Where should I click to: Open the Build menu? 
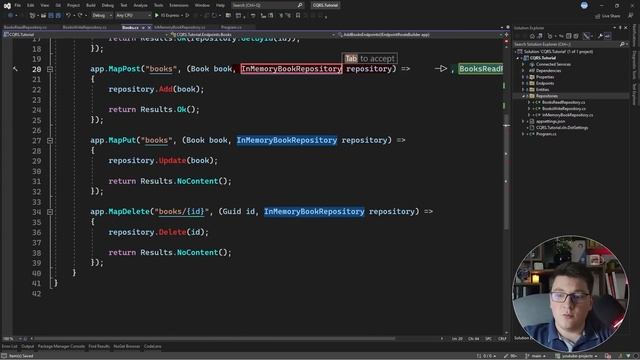click(91, 5)
